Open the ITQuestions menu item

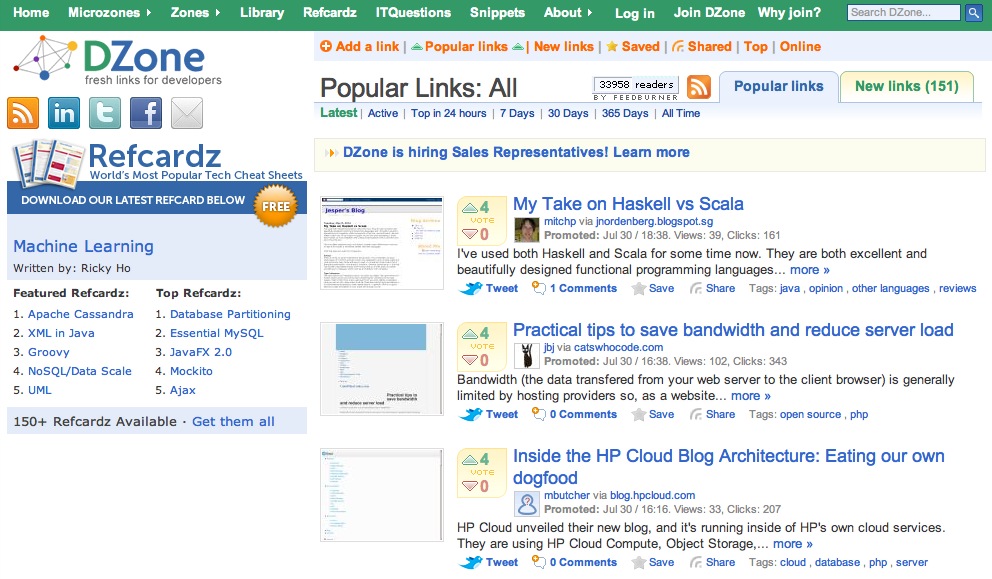point(413,13)
